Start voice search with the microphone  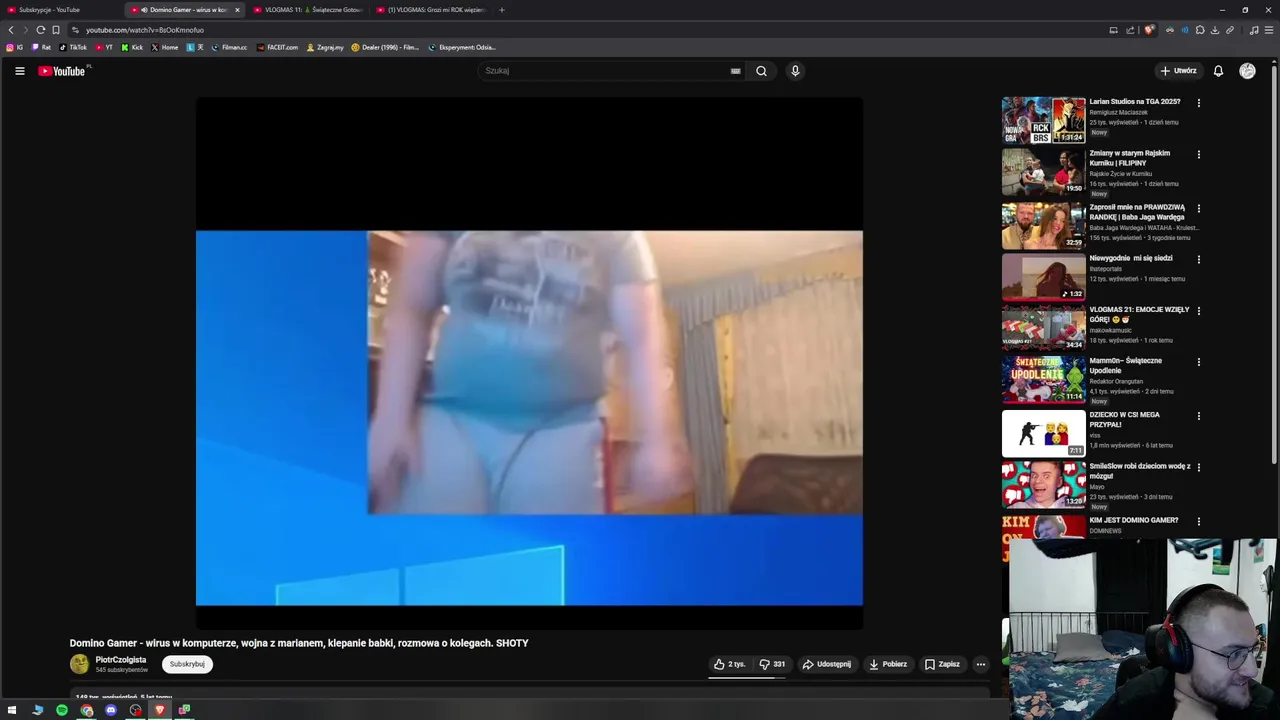795,71
